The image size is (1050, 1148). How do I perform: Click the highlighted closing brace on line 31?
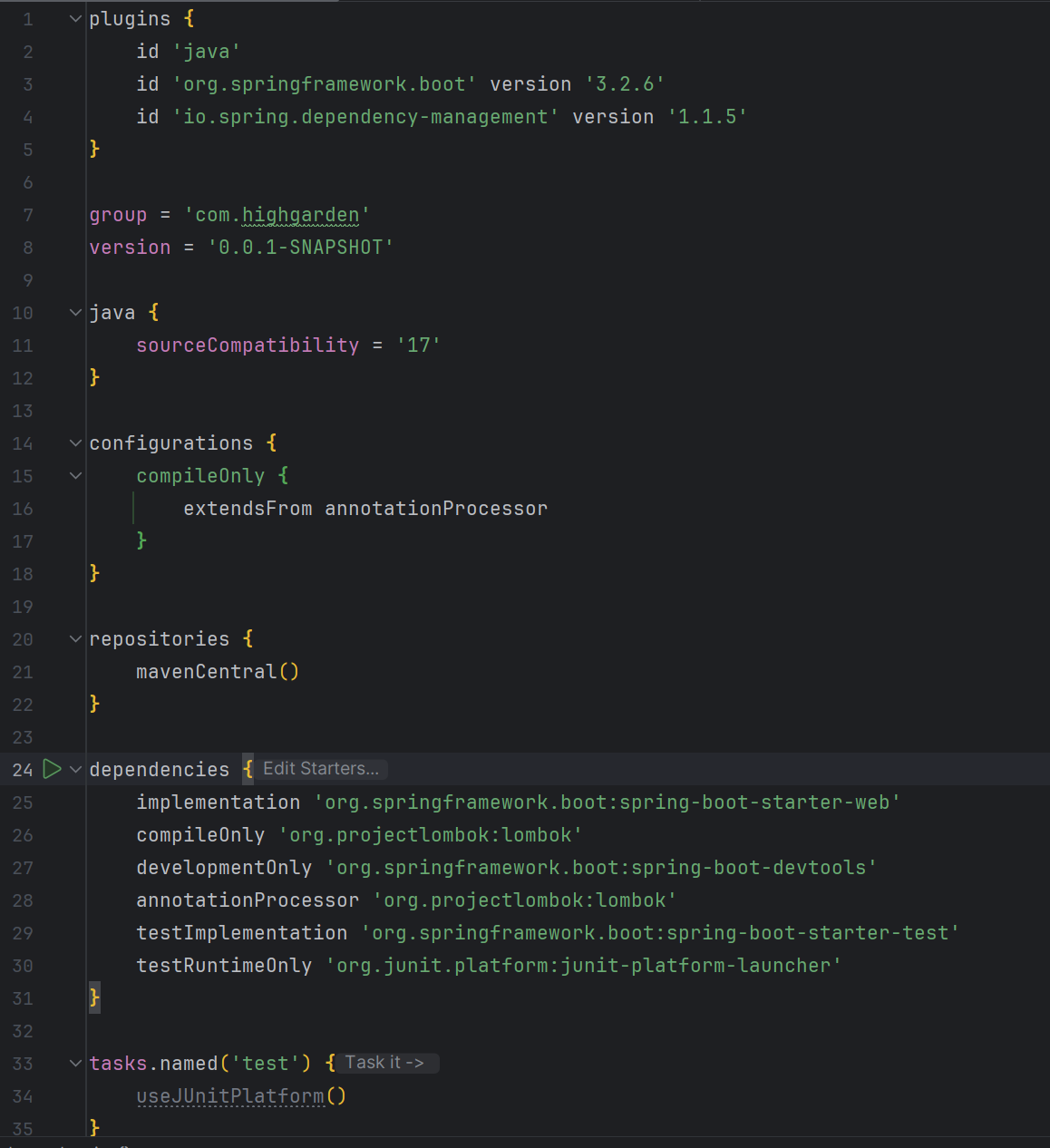(x=94, y=997)
